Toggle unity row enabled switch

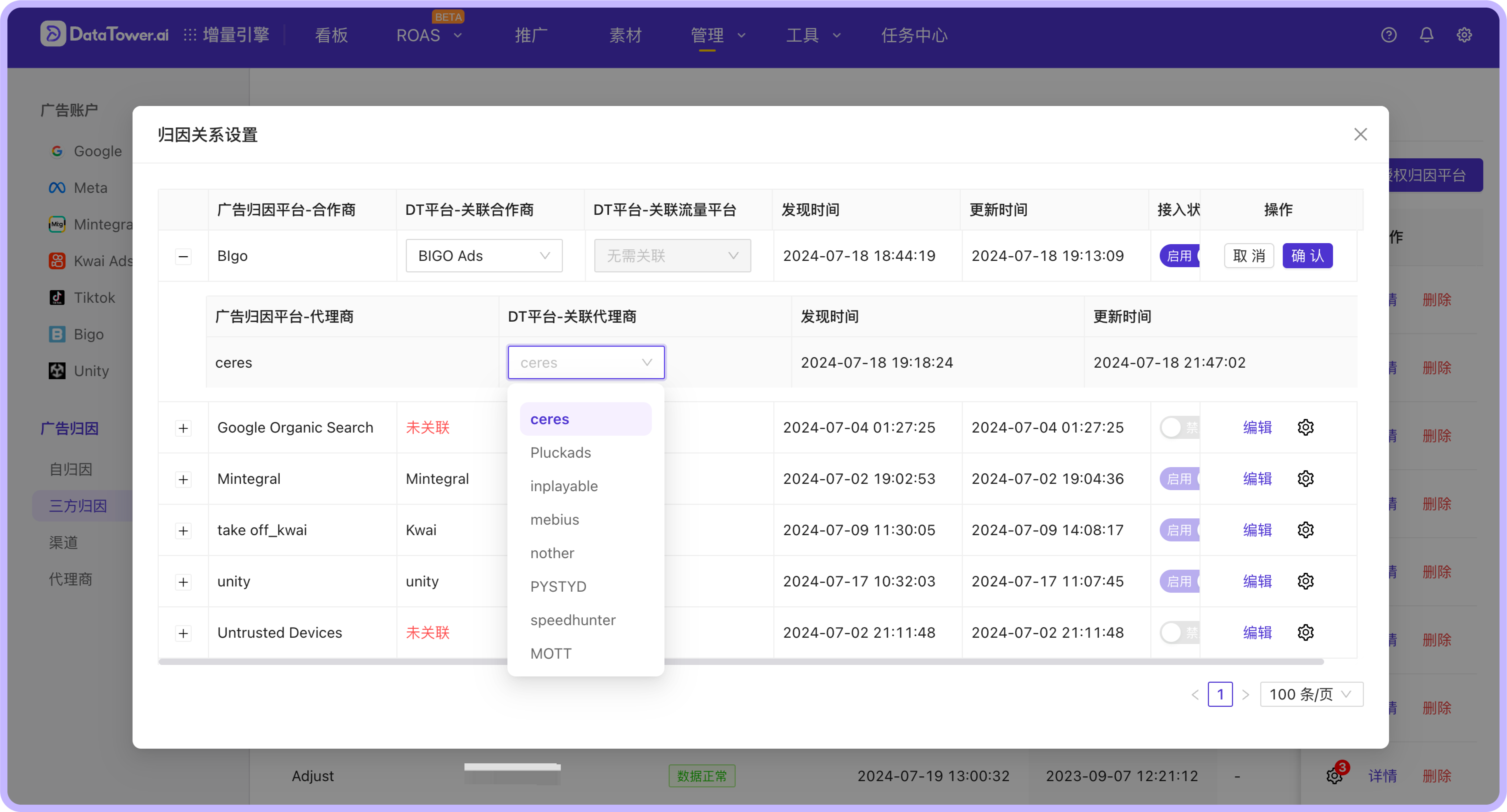coord(1179,581)
